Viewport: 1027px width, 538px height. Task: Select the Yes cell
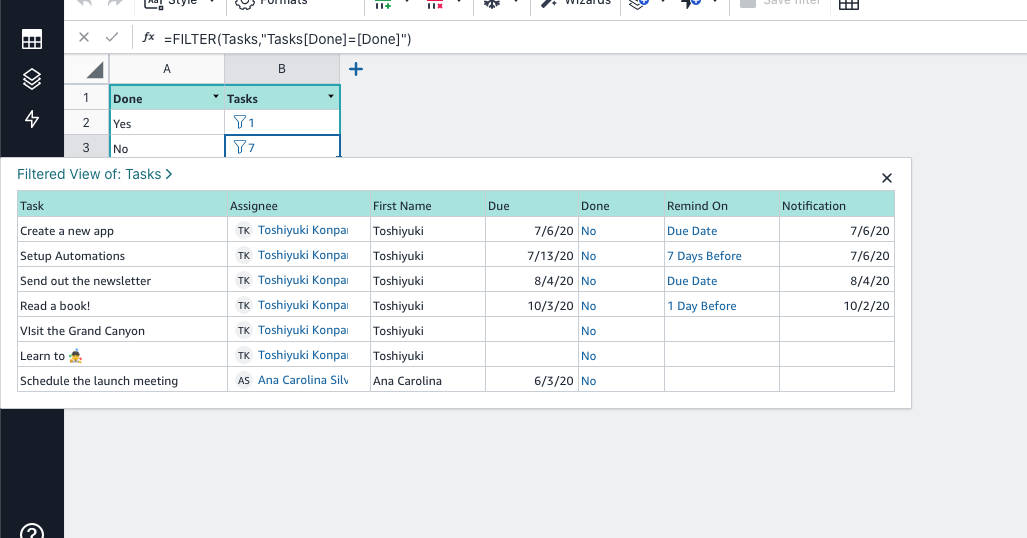pos(167,123)
